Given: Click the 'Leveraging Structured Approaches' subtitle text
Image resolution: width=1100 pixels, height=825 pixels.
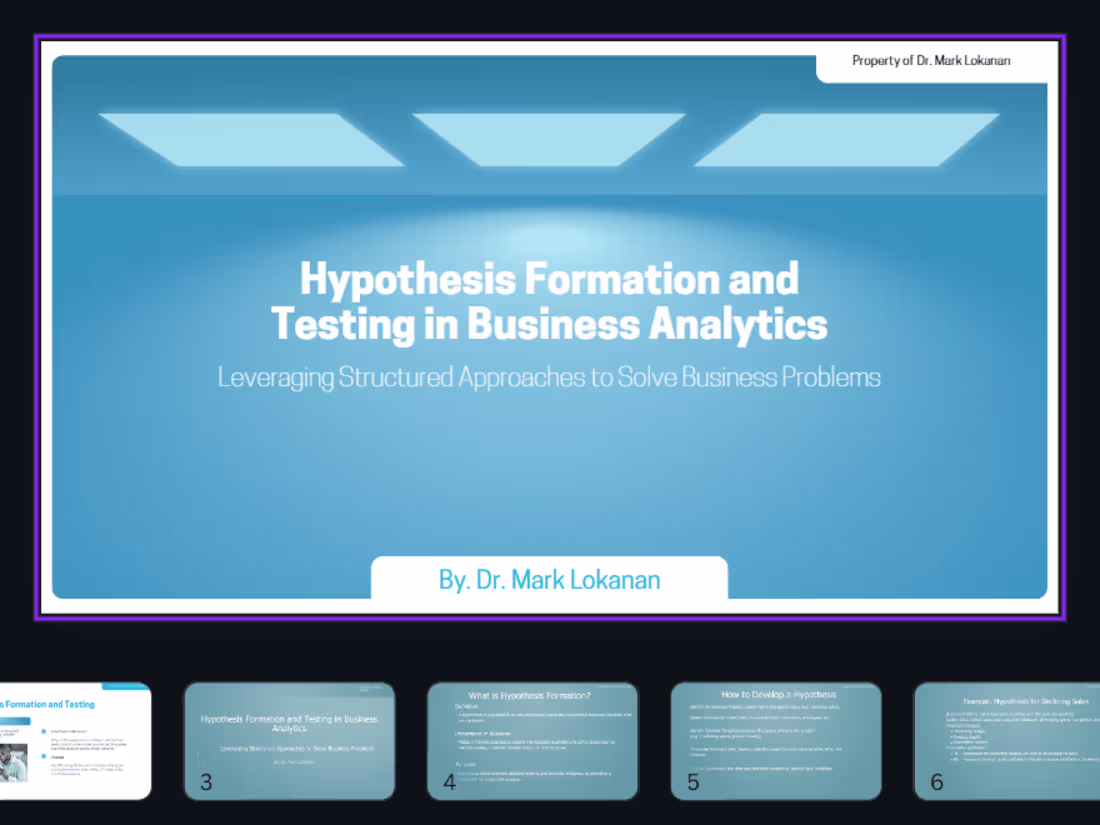Looking at the screenshot, I should 548,377.
